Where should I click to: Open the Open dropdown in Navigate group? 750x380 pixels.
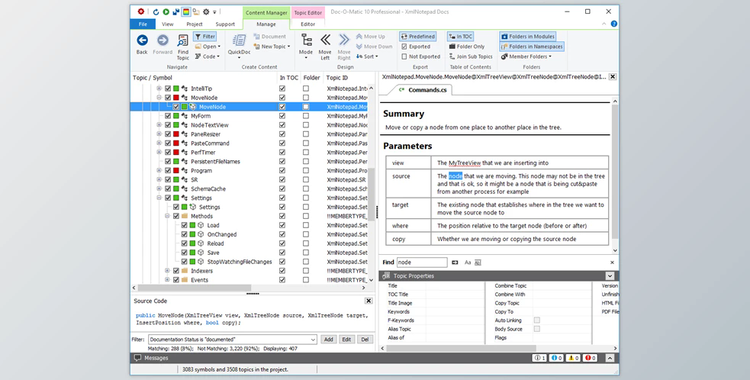[208, 46]
